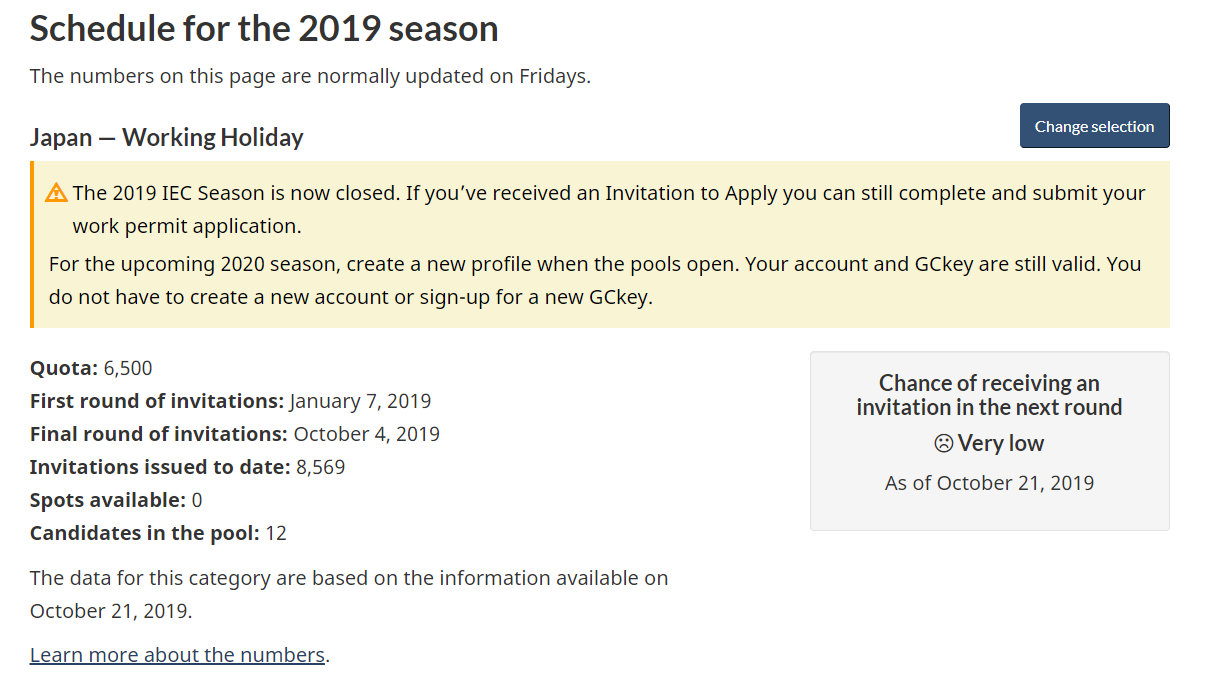Viewport: 1212px width, 691px height.
Task: Click the Japan — Working Holiday subheading
Action: point(167,137)
